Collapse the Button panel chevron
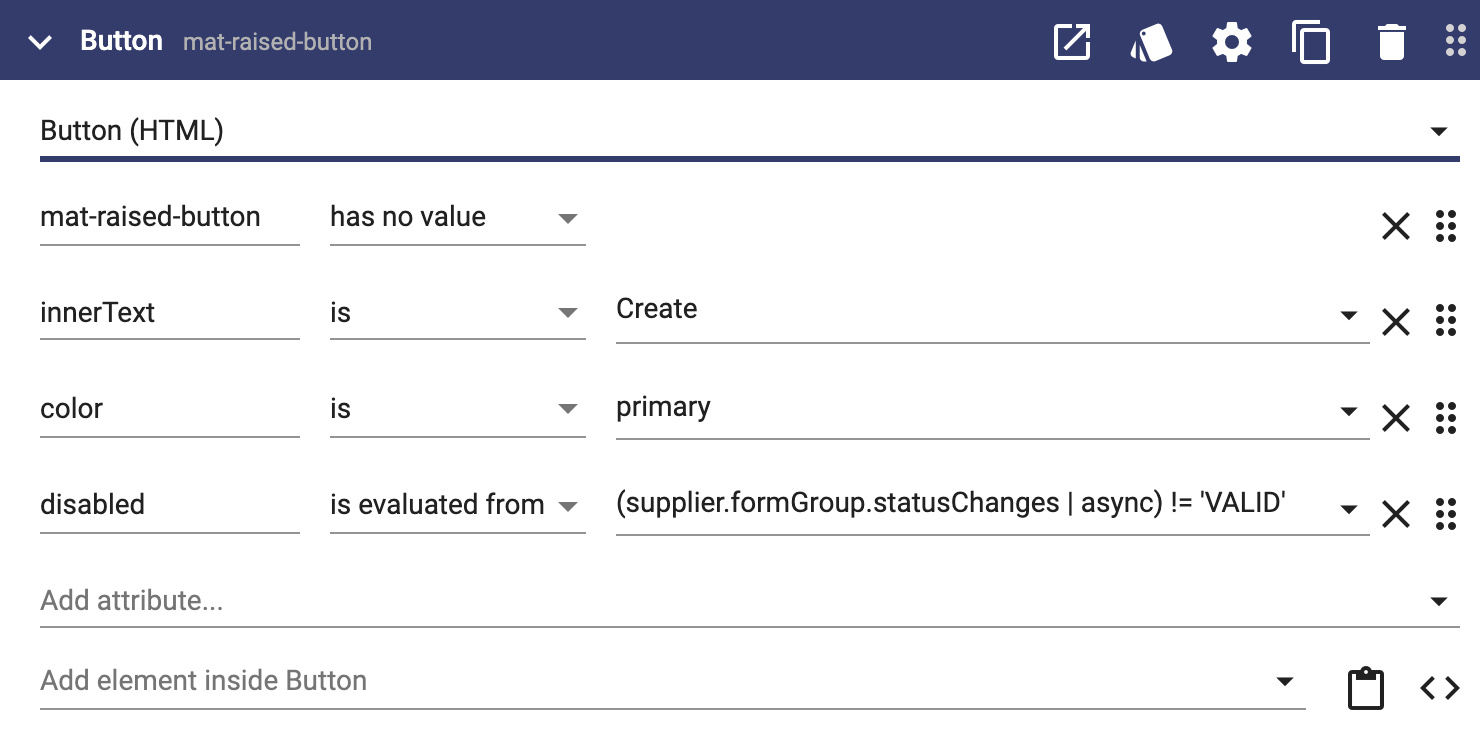The image size is (1480, 736). pos(40,42)
